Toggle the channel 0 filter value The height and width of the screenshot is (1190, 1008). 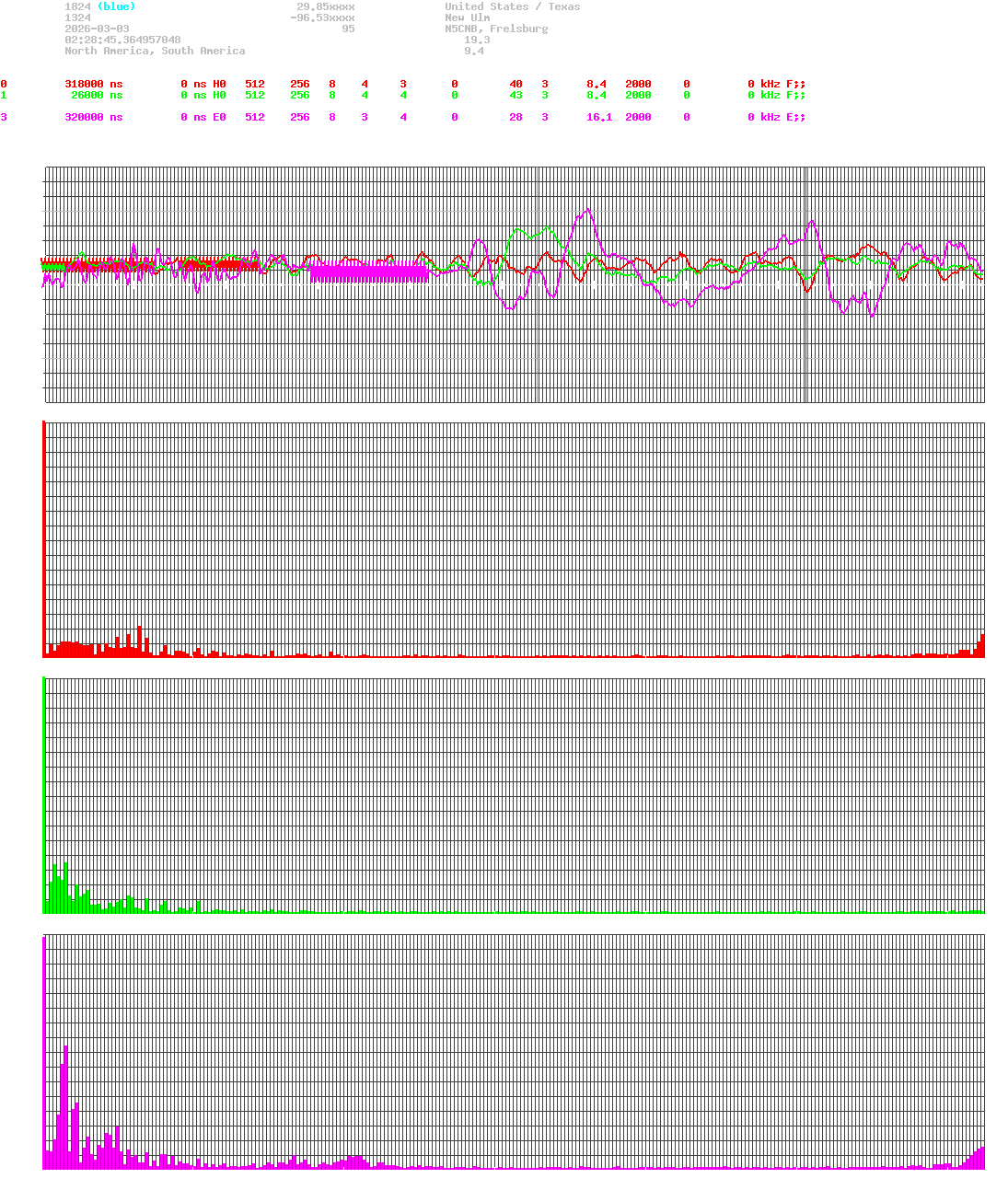point(686,84)
